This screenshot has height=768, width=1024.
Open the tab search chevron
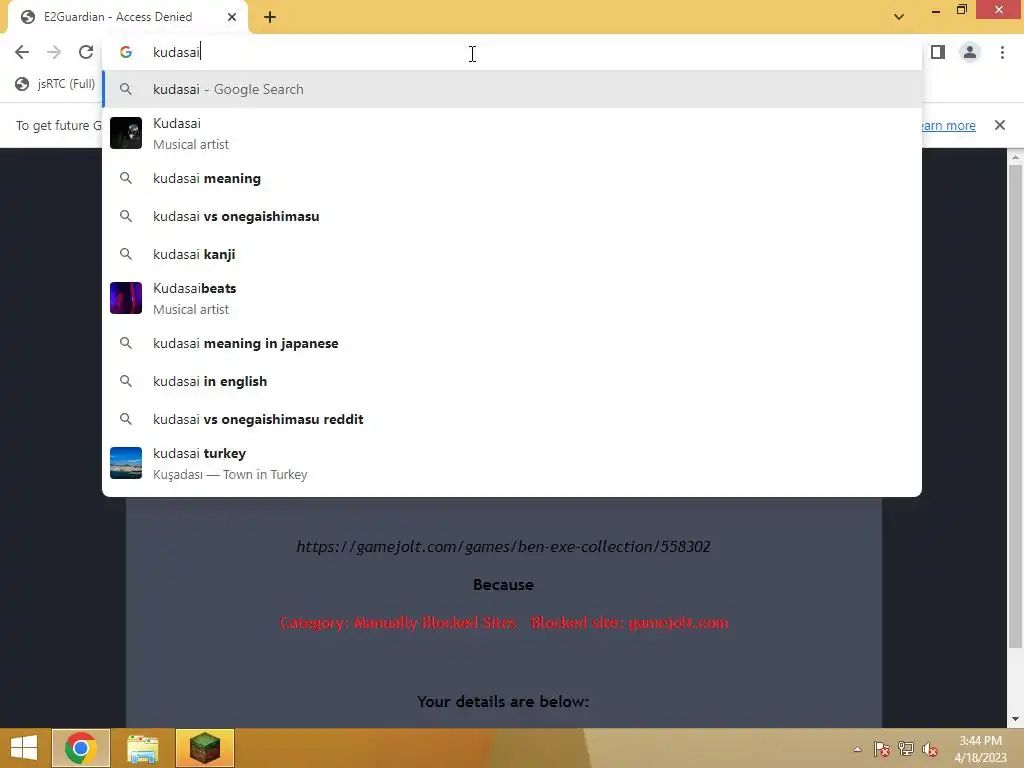pos(899,17)
